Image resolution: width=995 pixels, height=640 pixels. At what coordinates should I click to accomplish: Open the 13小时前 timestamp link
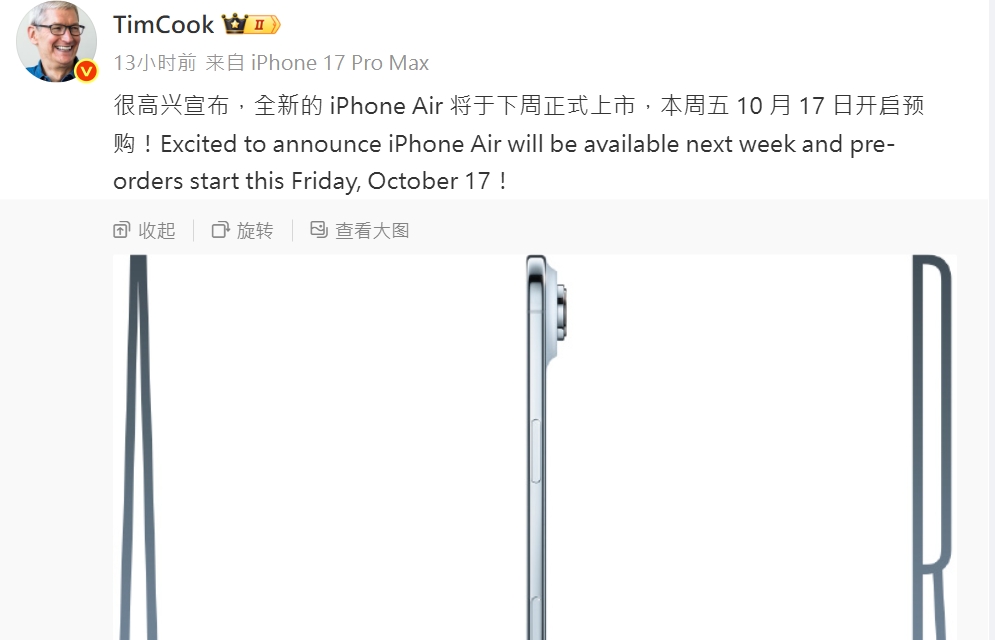click(155, 63)
